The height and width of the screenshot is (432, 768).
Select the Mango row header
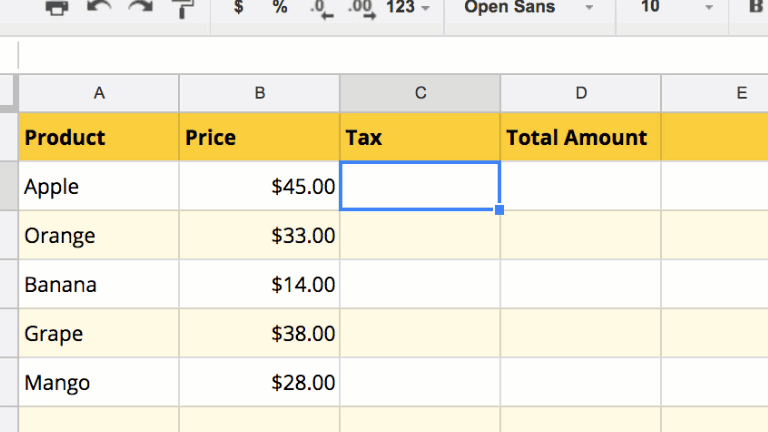[8, 382]
